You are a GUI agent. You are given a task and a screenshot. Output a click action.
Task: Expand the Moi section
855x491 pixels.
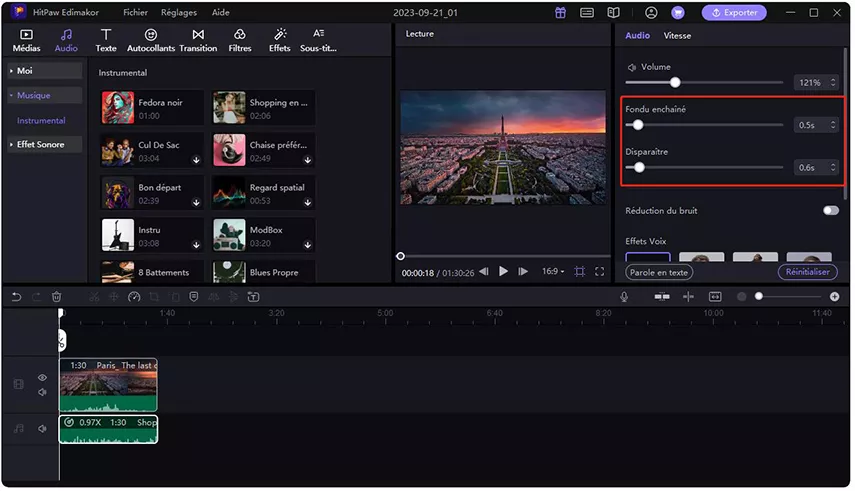(45, 71)
